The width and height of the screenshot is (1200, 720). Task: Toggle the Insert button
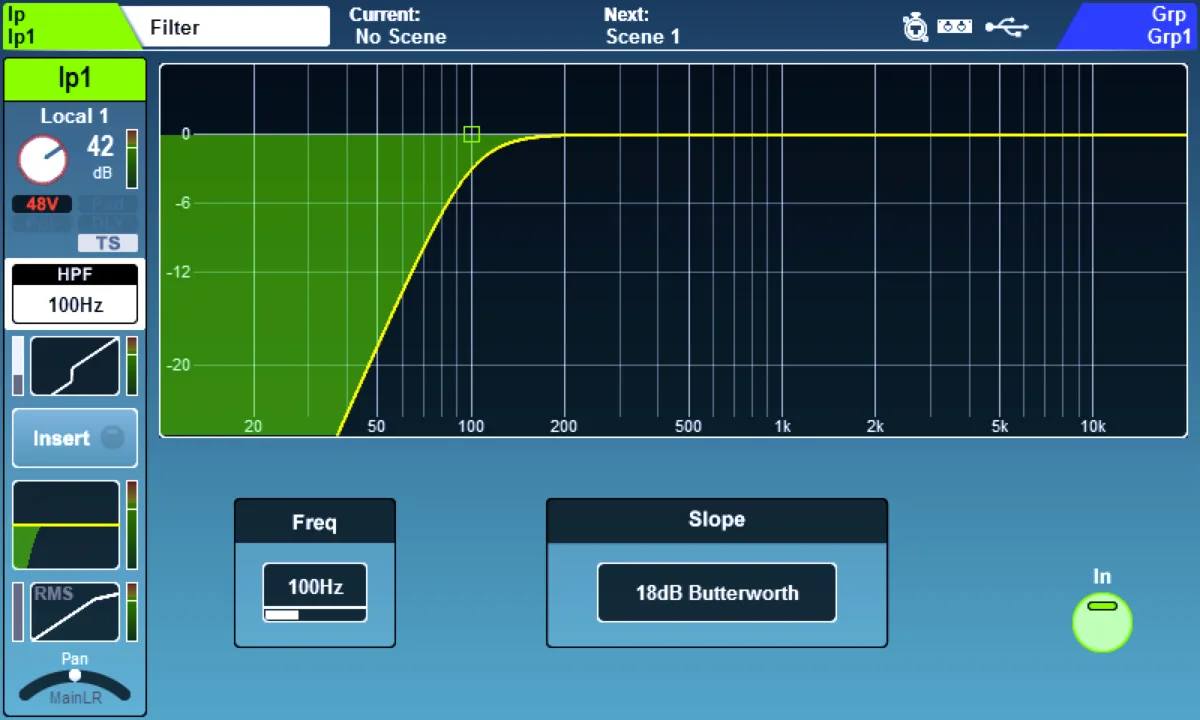75,438
